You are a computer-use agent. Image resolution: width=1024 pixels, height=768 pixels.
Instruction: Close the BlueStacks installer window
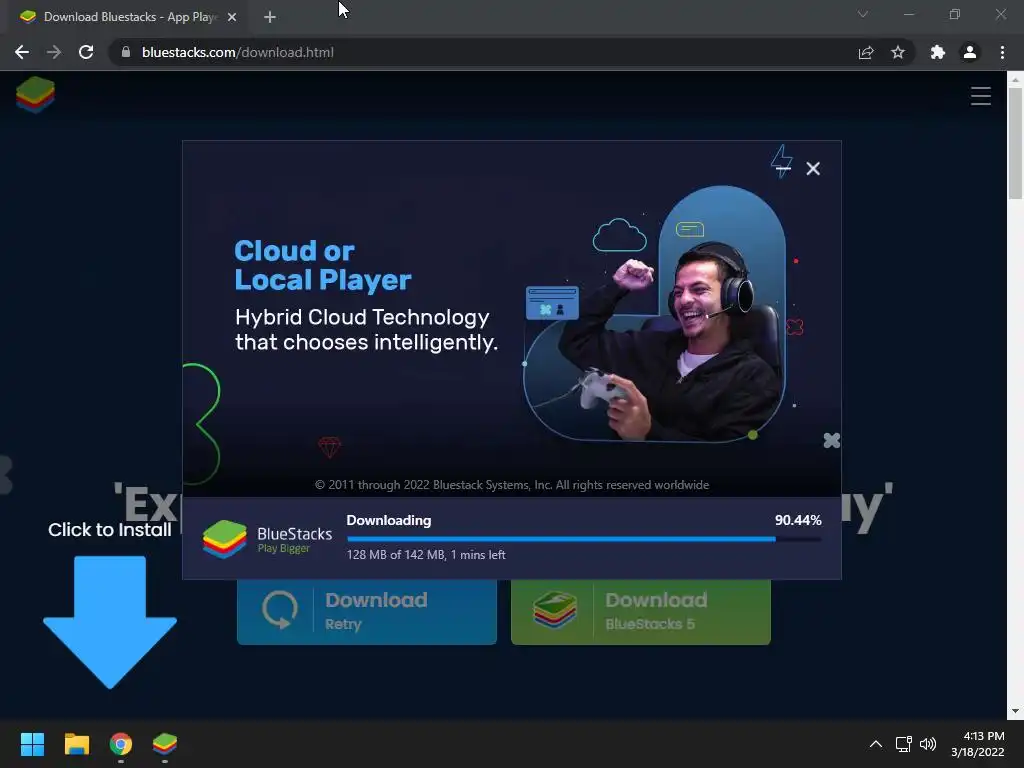click(813, 168)
